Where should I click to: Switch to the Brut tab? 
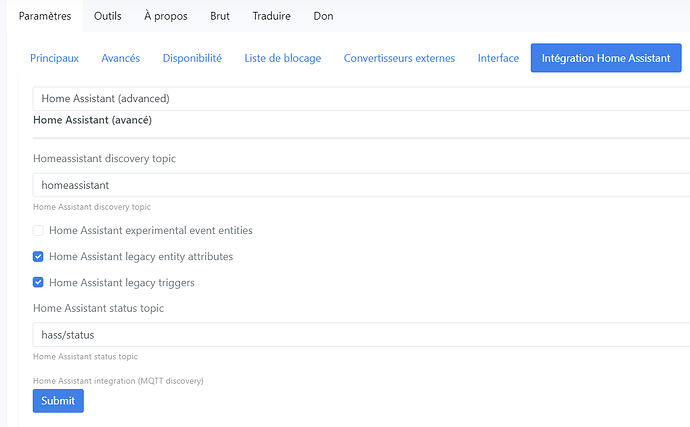point(220,16)
